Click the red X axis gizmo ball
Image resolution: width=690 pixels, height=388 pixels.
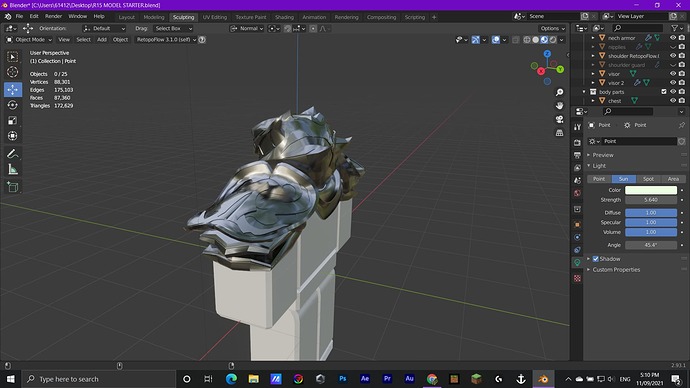(541, 71)
